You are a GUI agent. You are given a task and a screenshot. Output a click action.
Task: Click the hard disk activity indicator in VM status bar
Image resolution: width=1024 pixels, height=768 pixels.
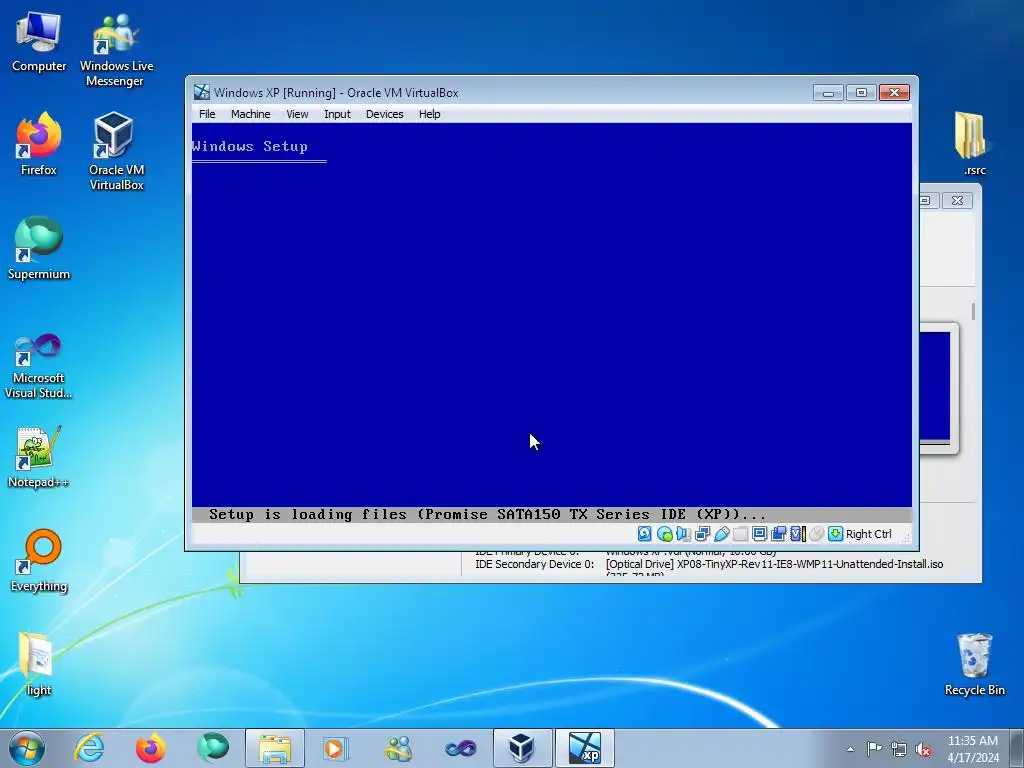click(x=645, y=534)
